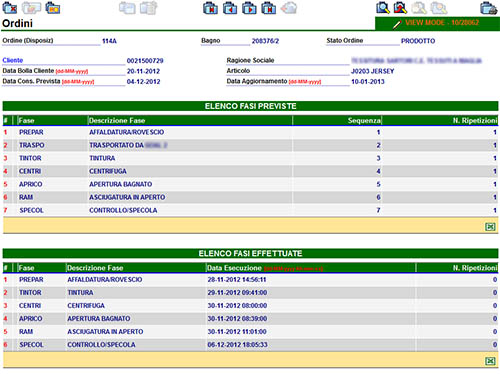Click the search icon with red arrow
This screenshot has height=374, width=500.
click(400, 8)
